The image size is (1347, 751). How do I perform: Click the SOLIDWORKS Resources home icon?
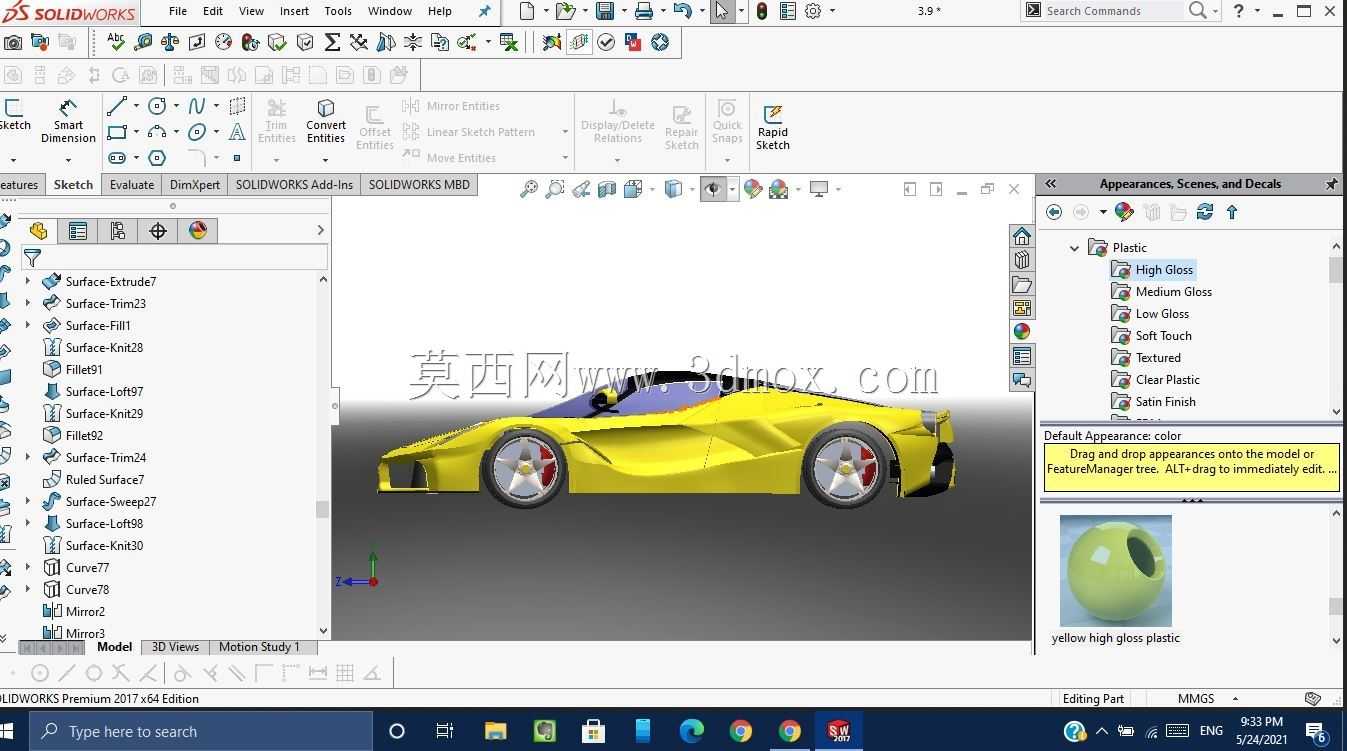pos(1021,236)
